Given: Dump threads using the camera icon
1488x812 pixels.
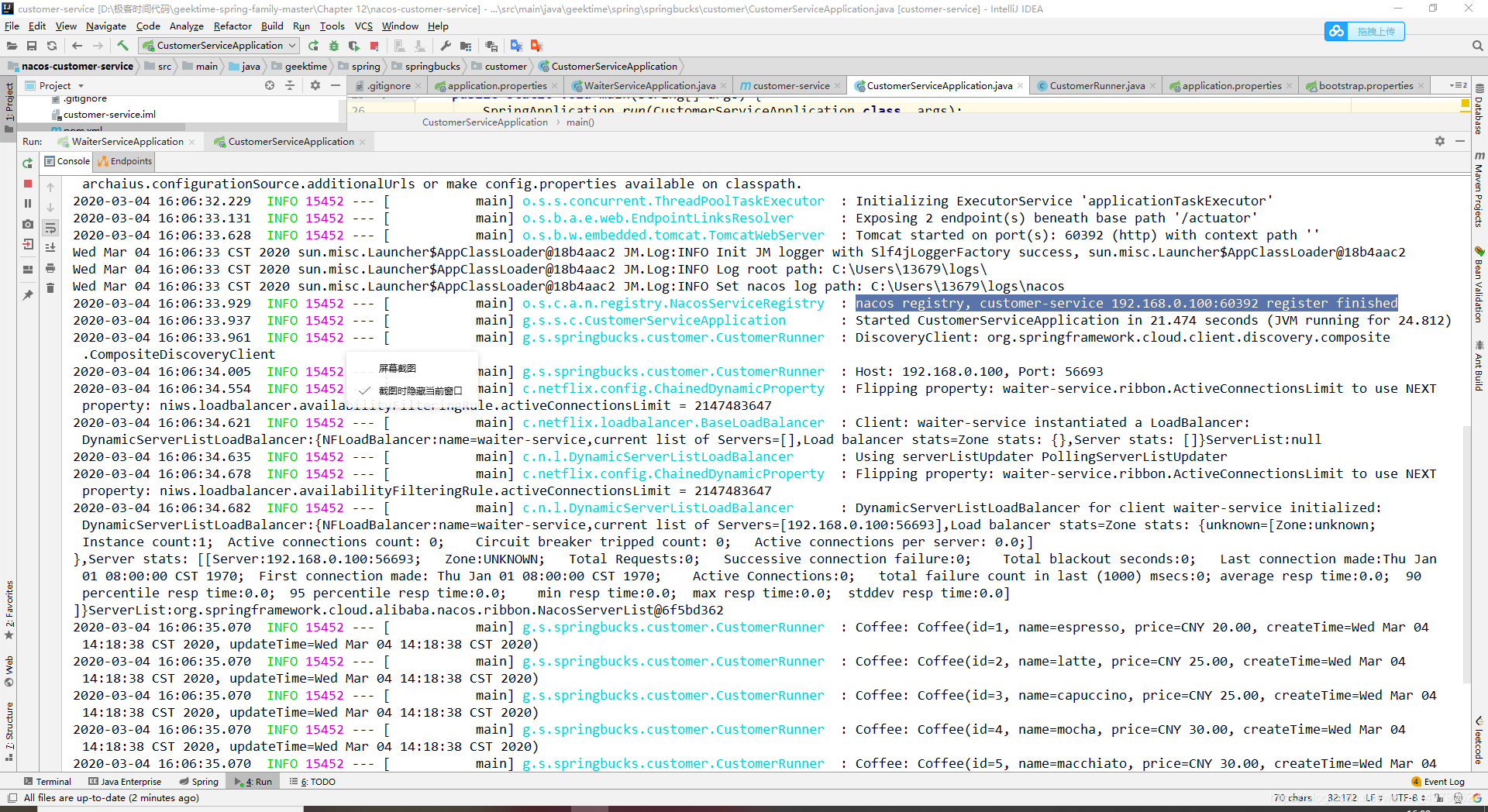Looking at the screenshot, I should (28, 224).
